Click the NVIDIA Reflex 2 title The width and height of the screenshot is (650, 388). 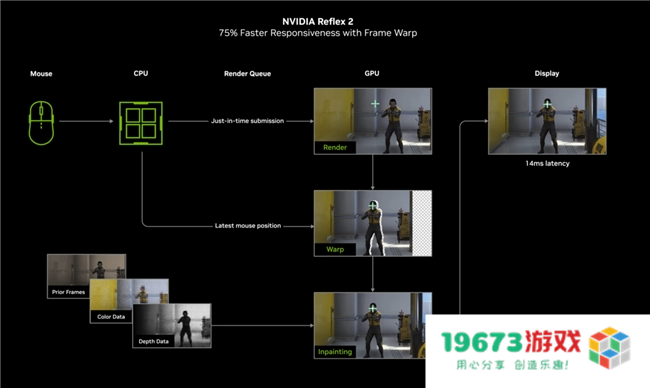[318, 22]
